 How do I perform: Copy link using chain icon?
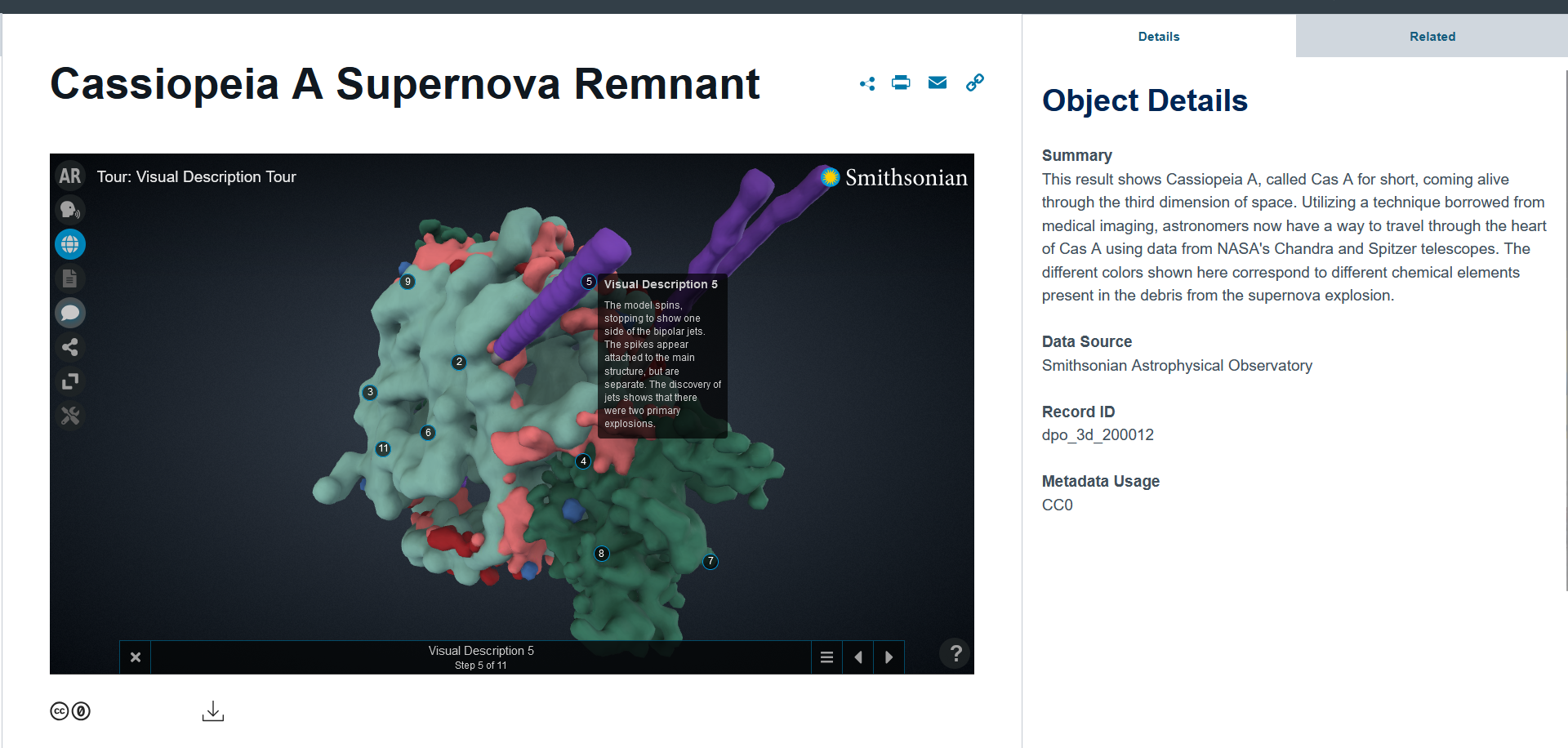click(974, 82)
